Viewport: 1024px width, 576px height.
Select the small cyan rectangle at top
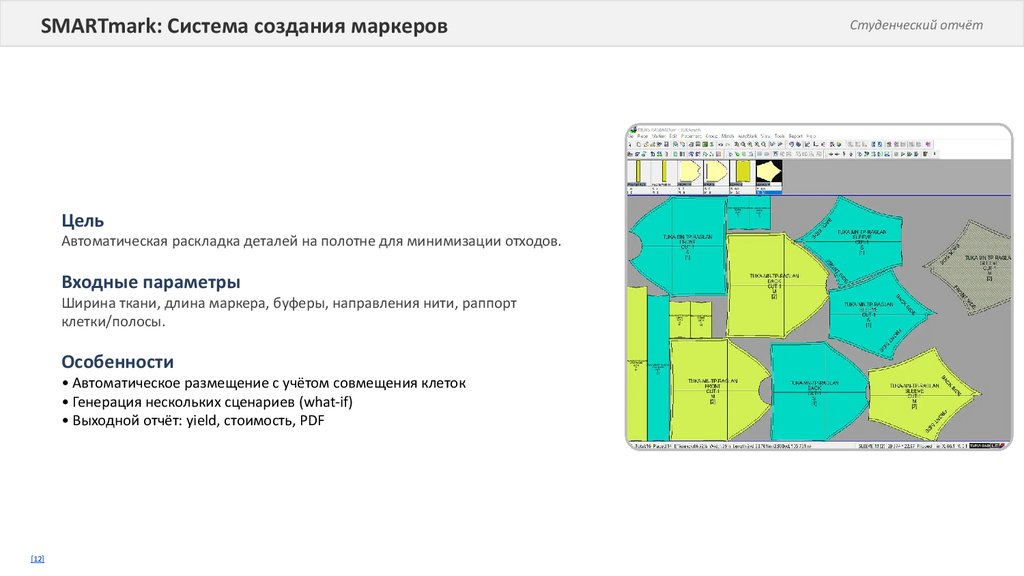tap(748, 214)
